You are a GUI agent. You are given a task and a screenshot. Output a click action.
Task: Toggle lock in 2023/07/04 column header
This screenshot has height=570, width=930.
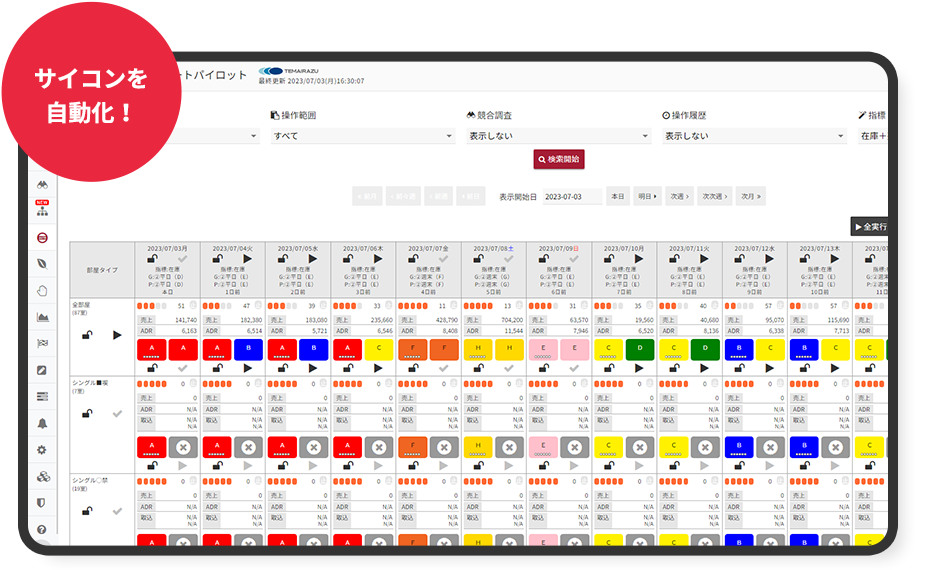[x=217, y=259]
